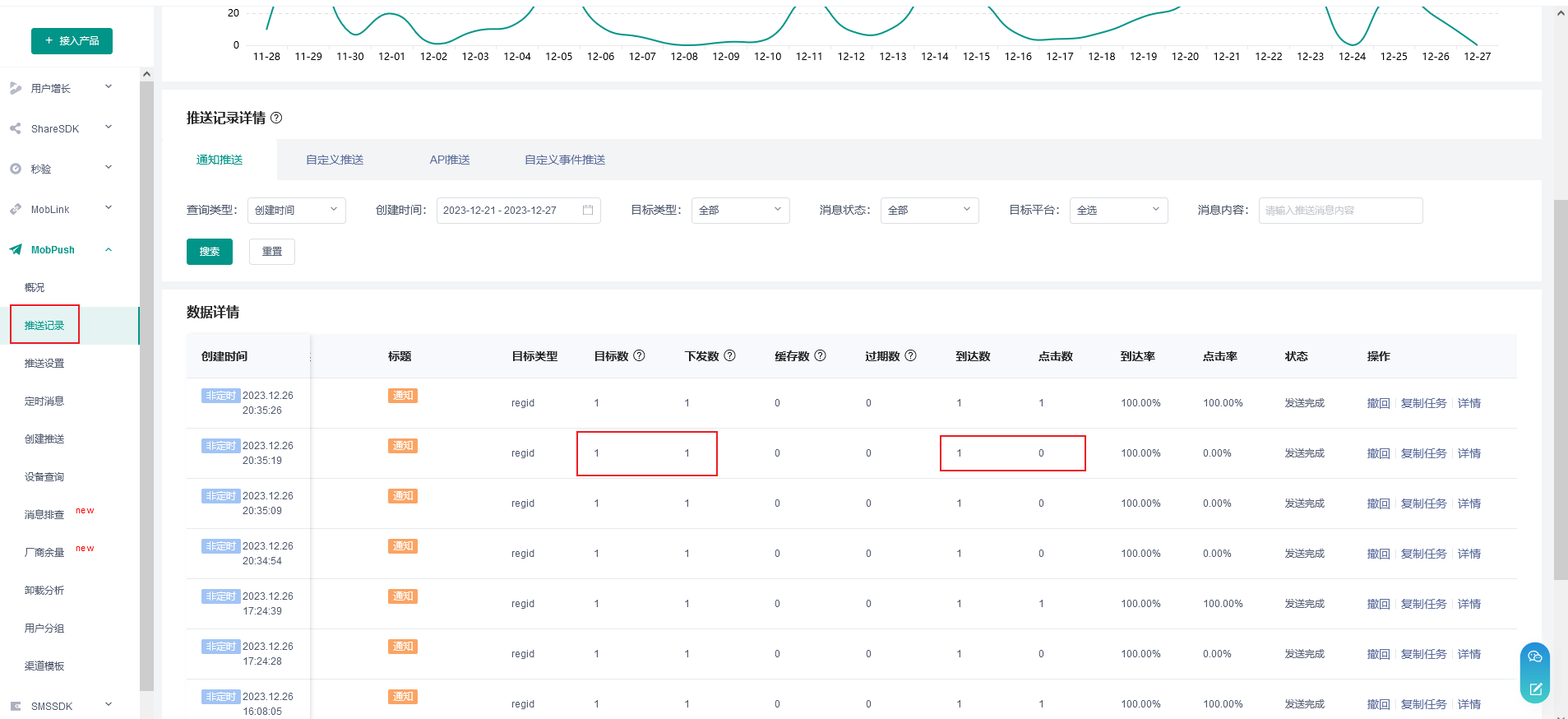The width and height of the screenshot is (1568, 719).
Task: Open 详情 for the 20:34:54 record
Action: point(1469,554)
